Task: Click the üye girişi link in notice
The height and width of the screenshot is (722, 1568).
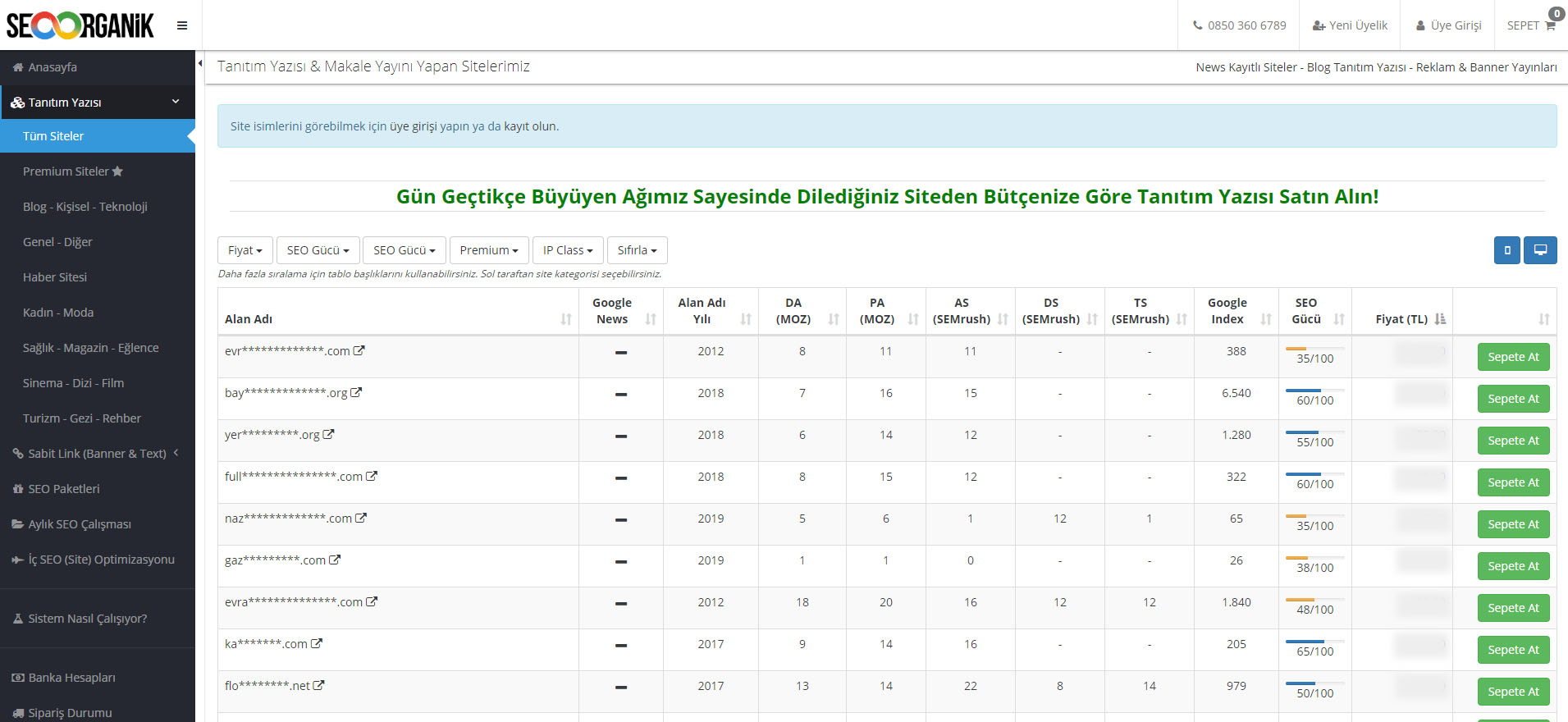Action: [413, 126]
